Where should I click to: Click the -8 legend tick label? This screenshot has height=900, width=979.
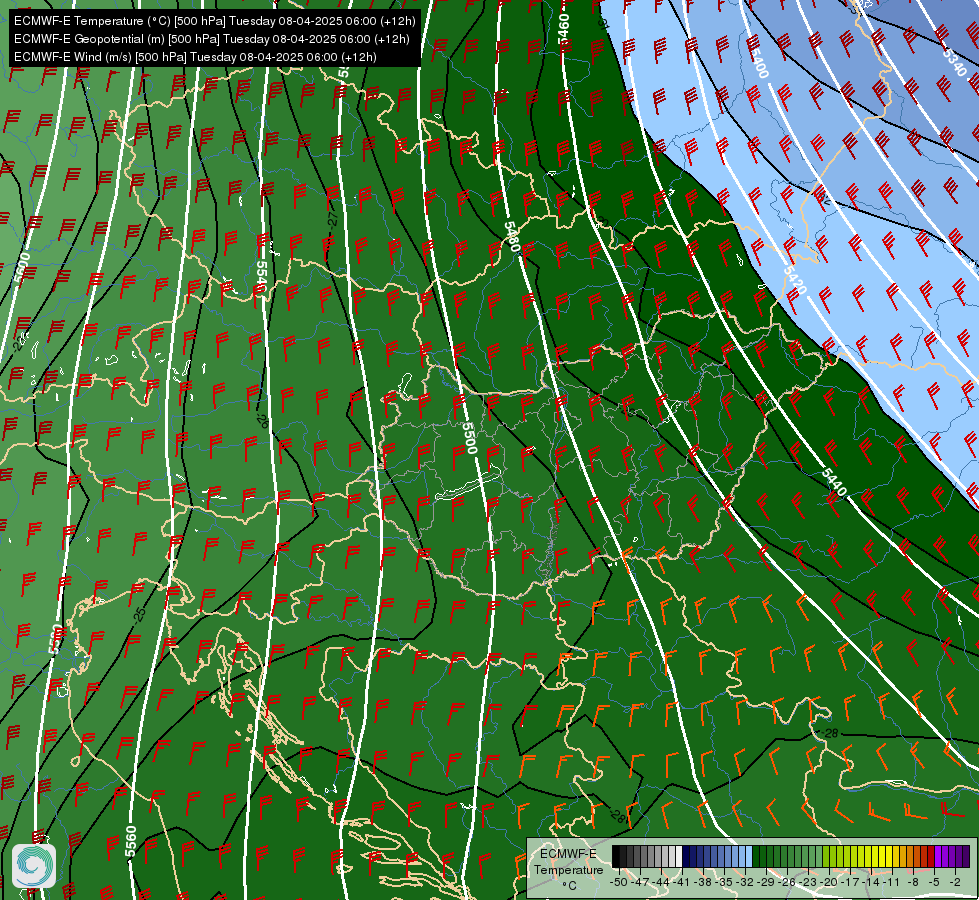pyautogui.click(x=913, y=882)
